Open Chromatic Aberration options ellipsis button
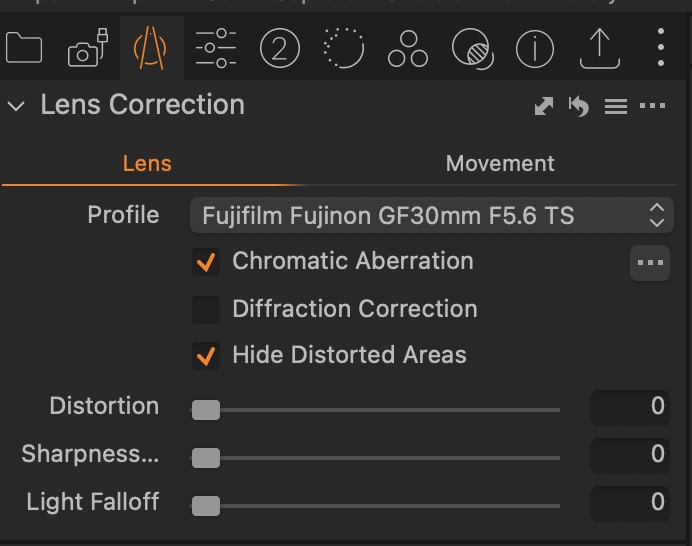The height and width of the screenshot is (546, 692). coord(650,263)
